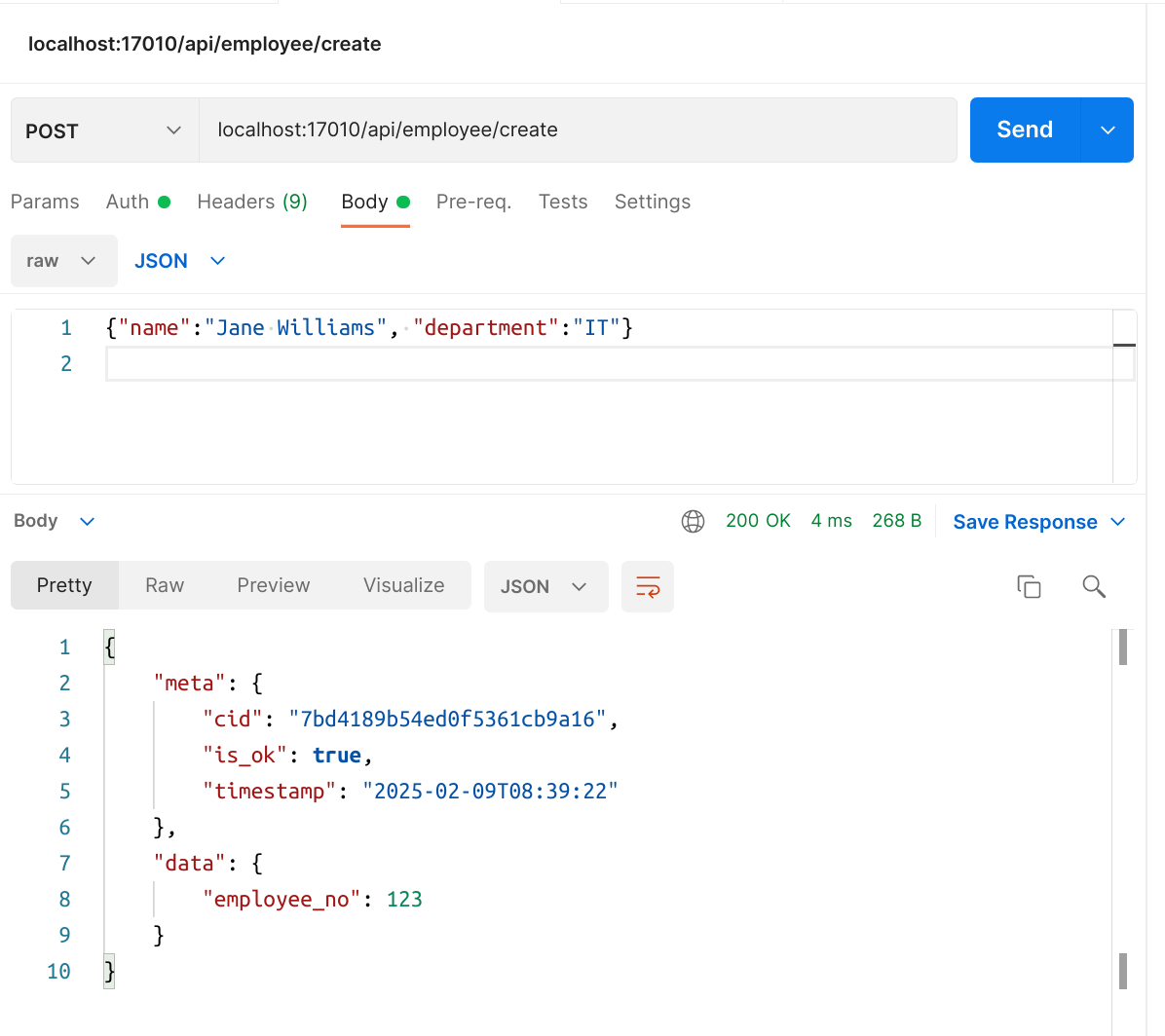Click the globe network information icon
The width and height of the screenshot is (1165, 1036).
693,521
